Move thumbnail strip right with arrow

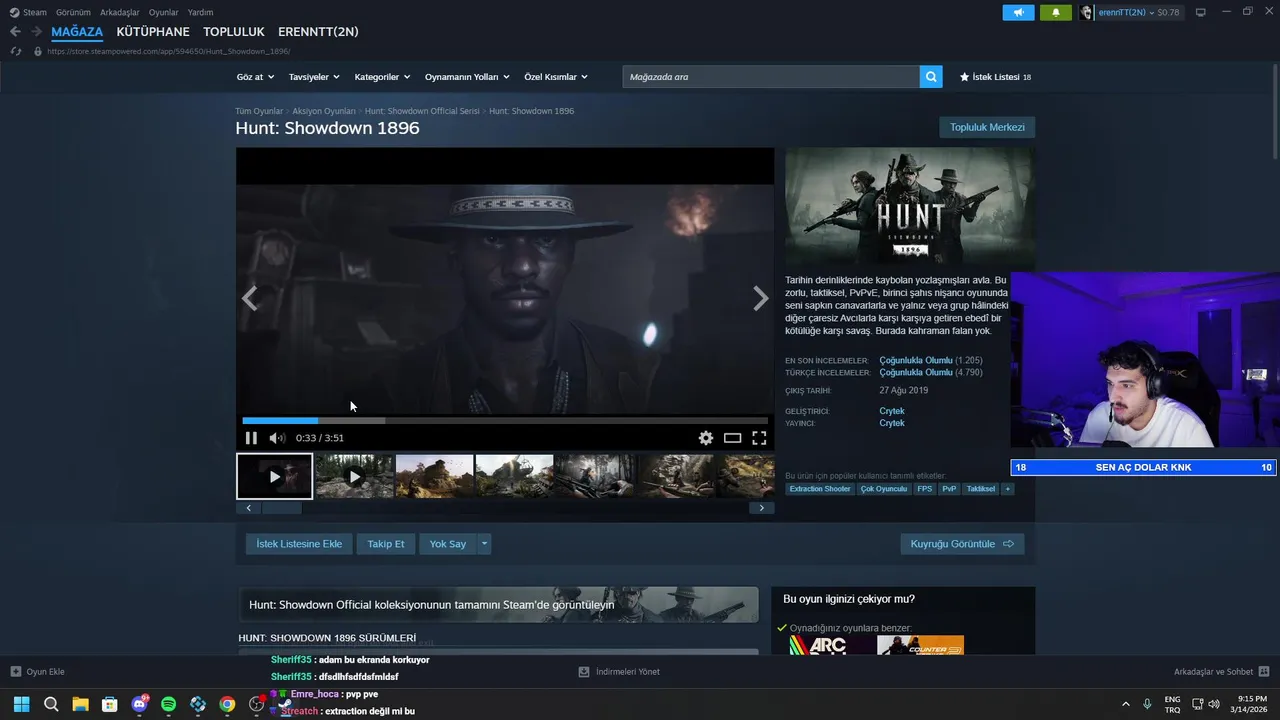point(761,508)
